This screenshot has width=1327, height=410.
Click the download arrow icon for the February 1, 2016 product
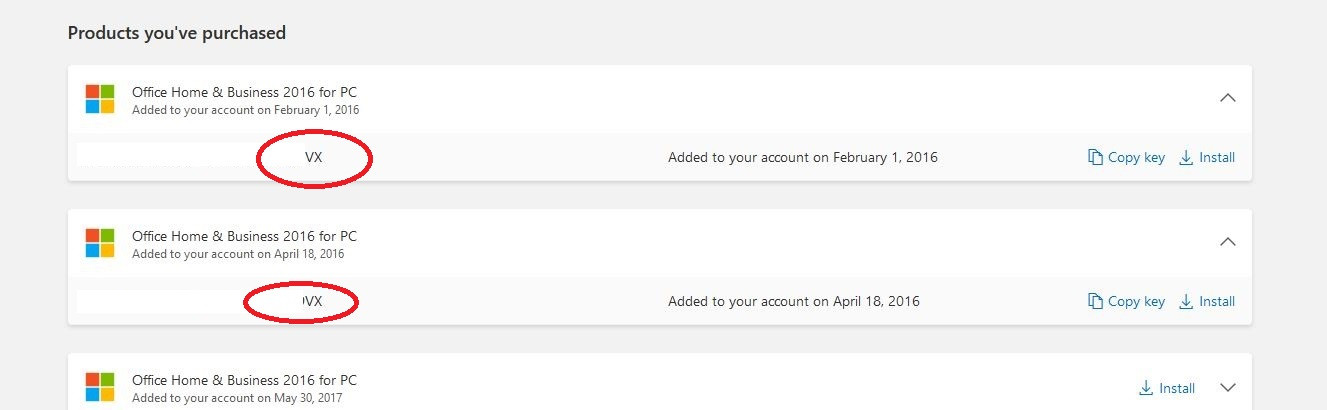(1187, 158)
